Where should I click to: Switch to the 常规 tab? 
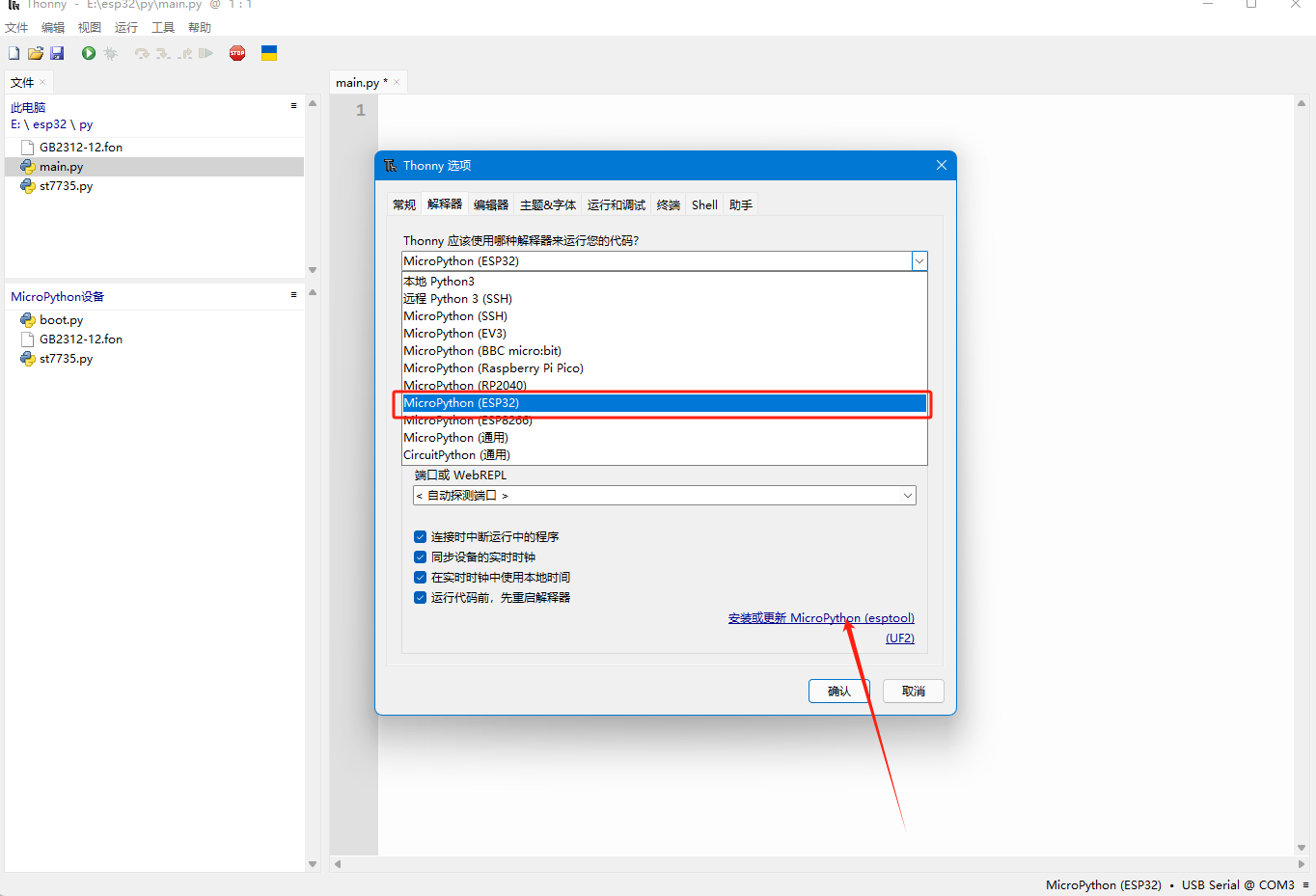click(x=404, y=204)
